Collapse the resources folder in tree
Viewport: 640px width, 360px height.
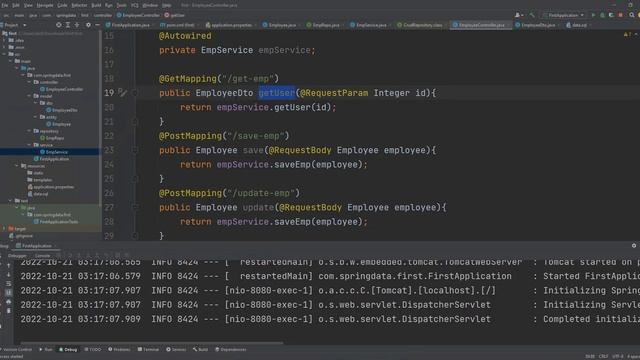pyautogui.click(x=17, y=166)
